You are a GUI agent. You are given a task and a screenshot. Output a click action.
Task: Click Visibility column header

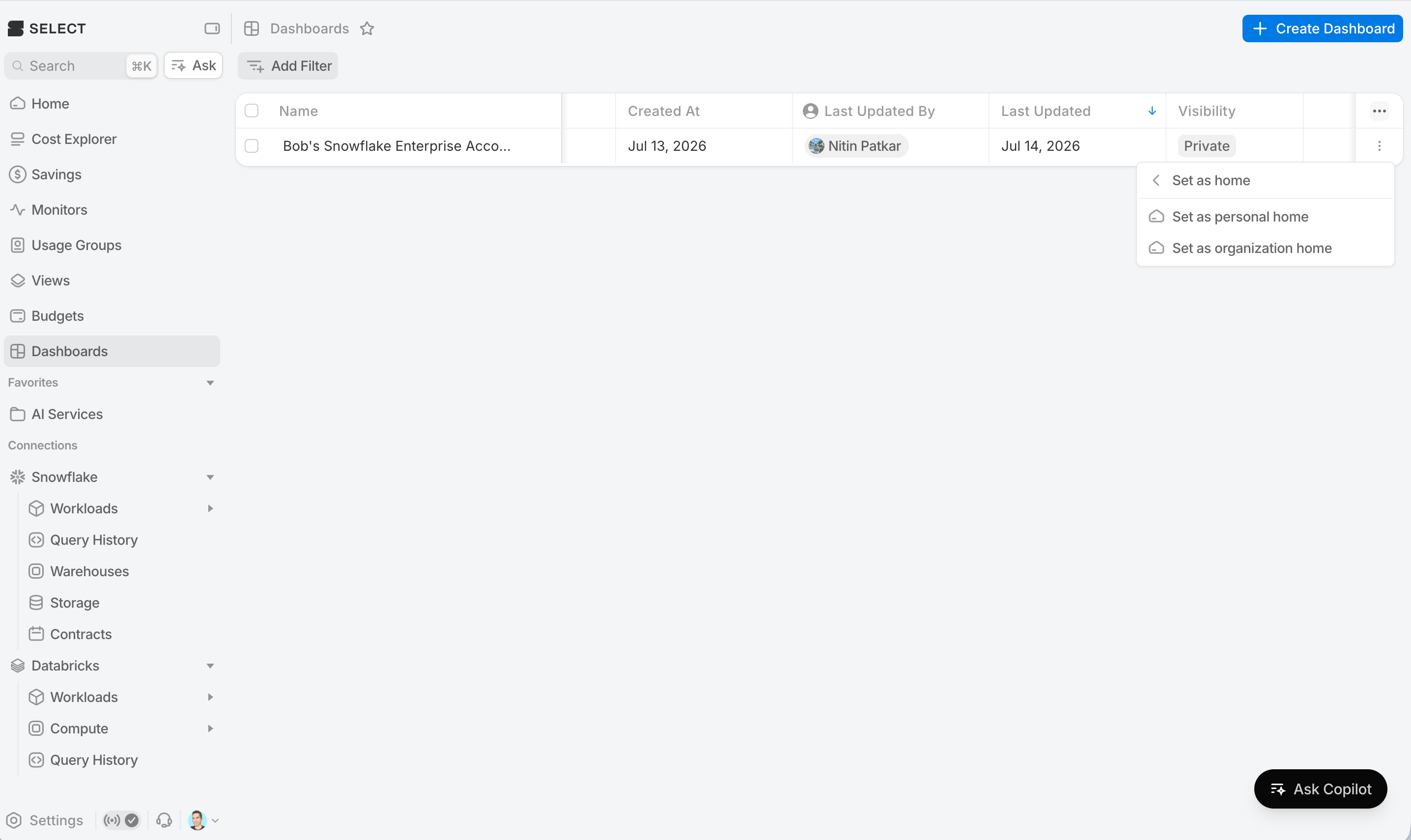point(1207,111)
